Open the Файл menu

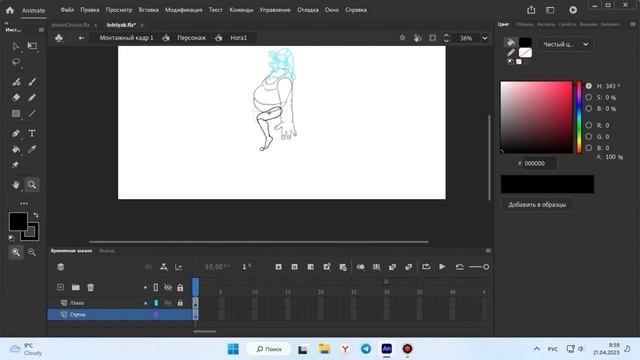[x=67, y=10]
